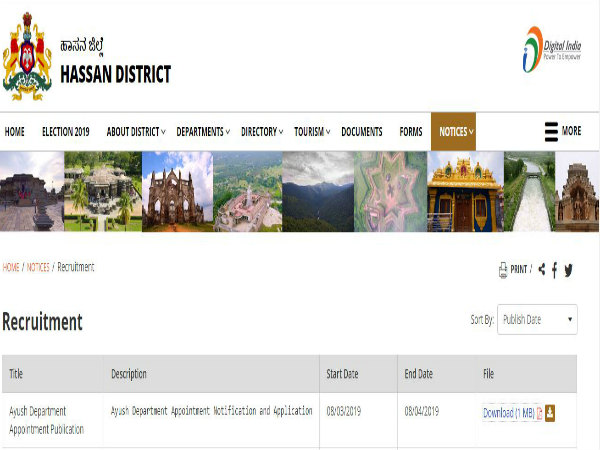Click the share icon

(x=542, y=269)
